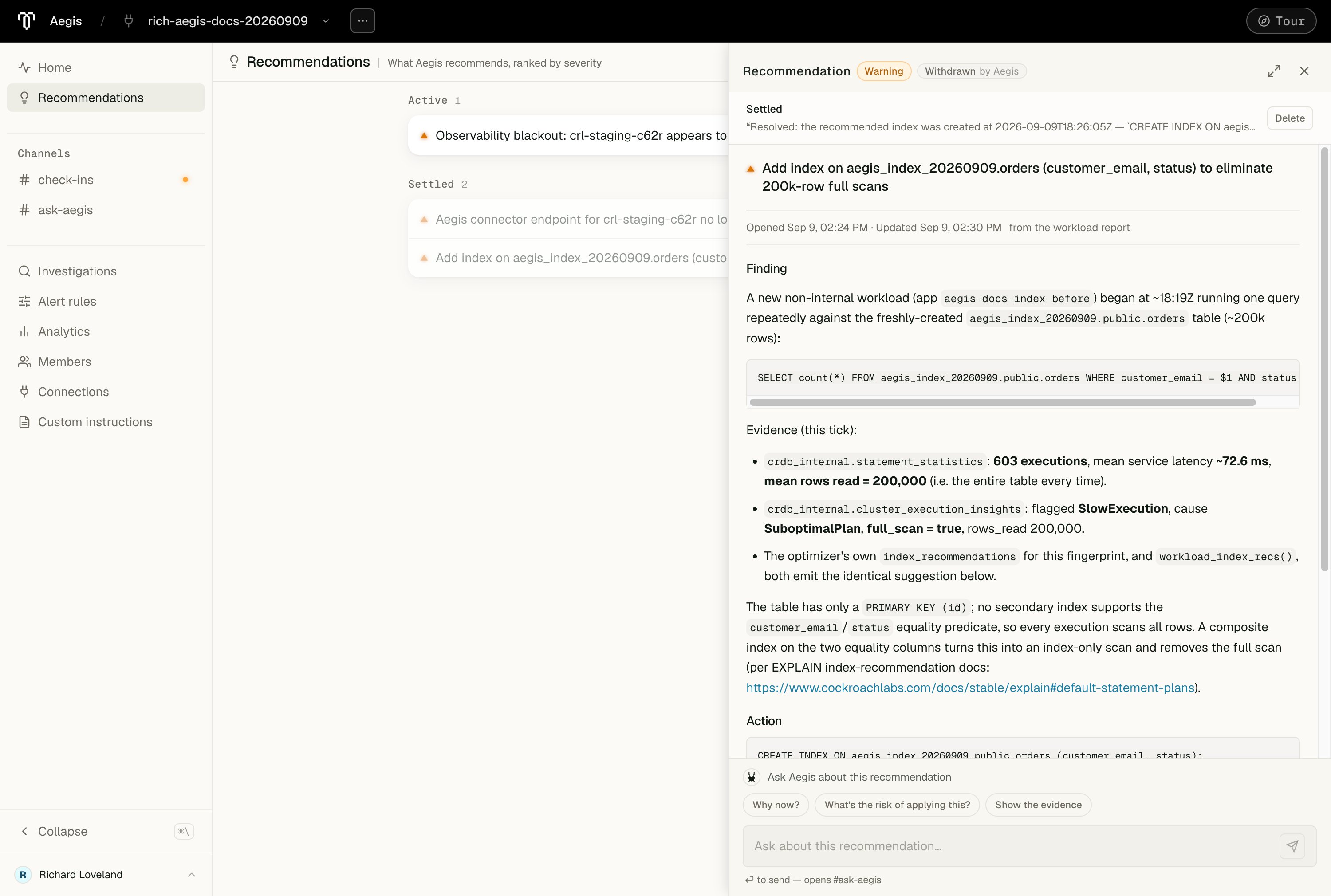Click the Withdrawn by Aegis badge

972,71
